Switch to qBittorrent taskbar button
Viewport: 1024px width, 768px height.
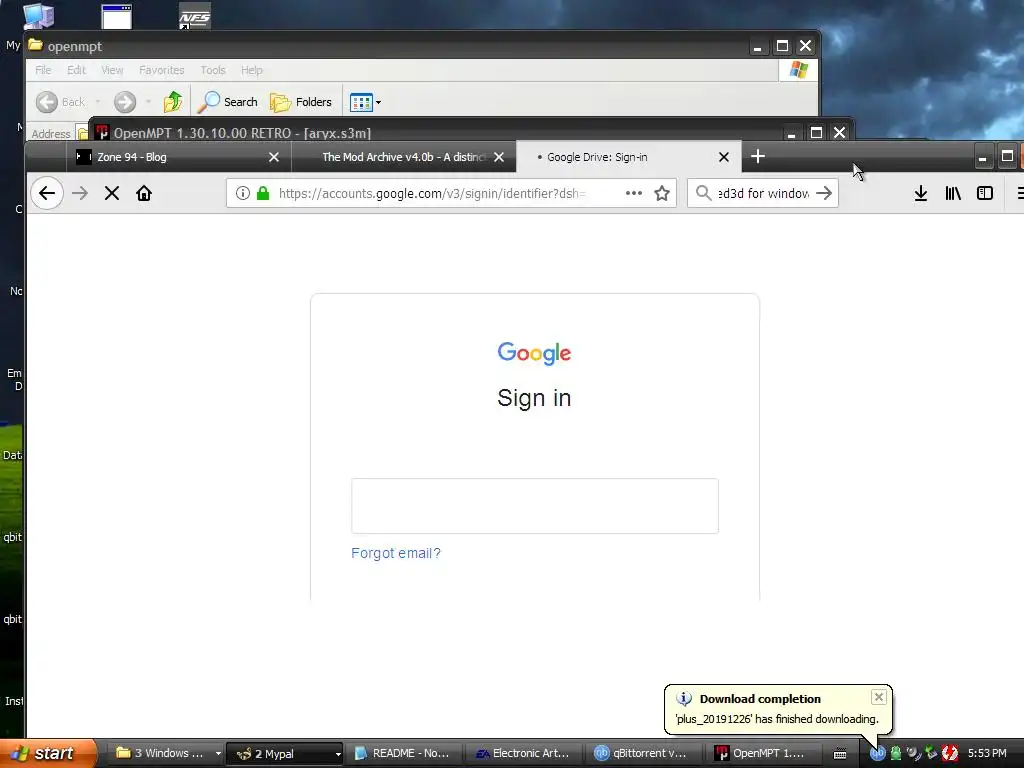643,753
